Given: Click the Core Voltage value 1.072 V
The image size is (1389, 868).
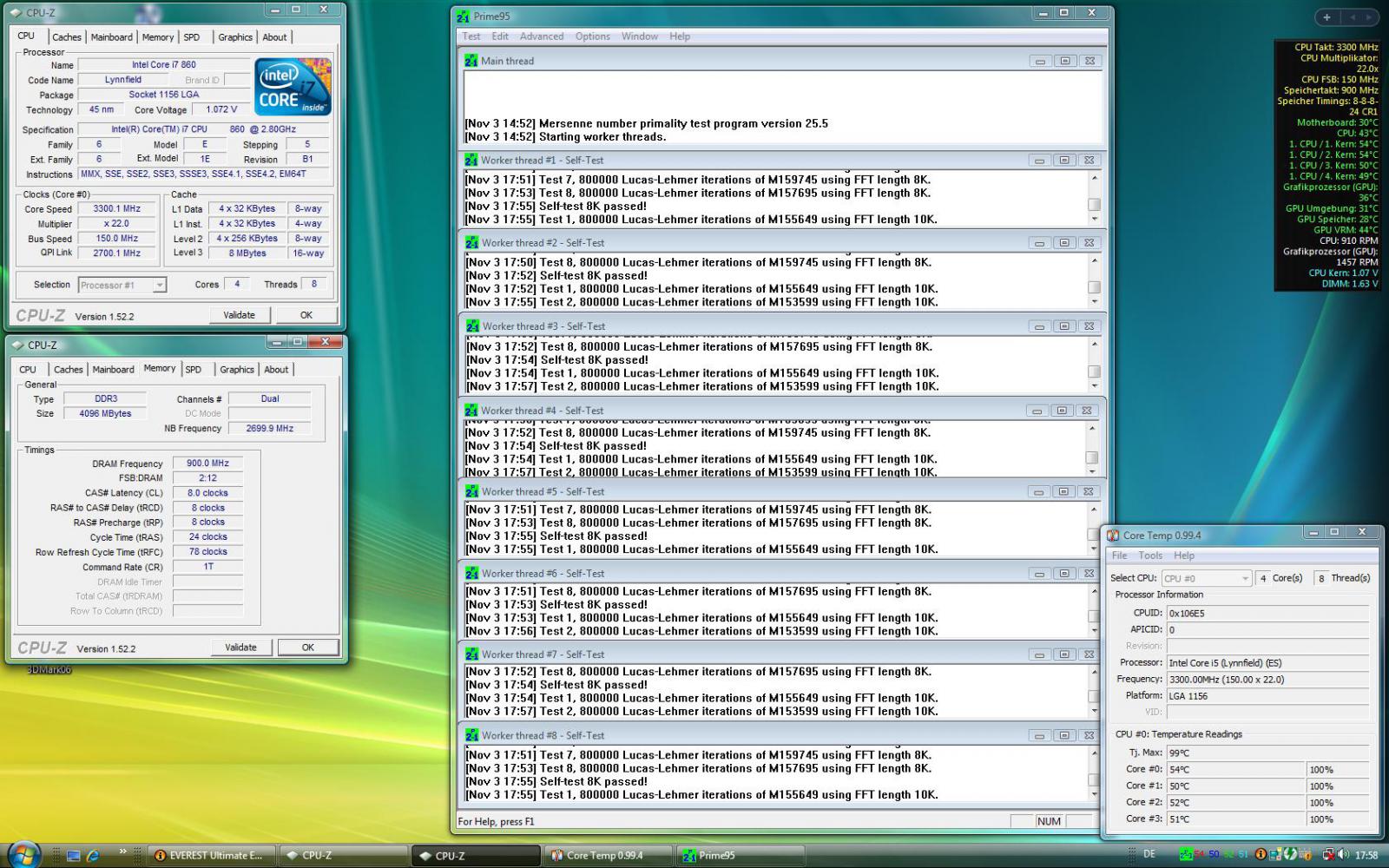Looking at the screenshot, I should click(222, 109).
